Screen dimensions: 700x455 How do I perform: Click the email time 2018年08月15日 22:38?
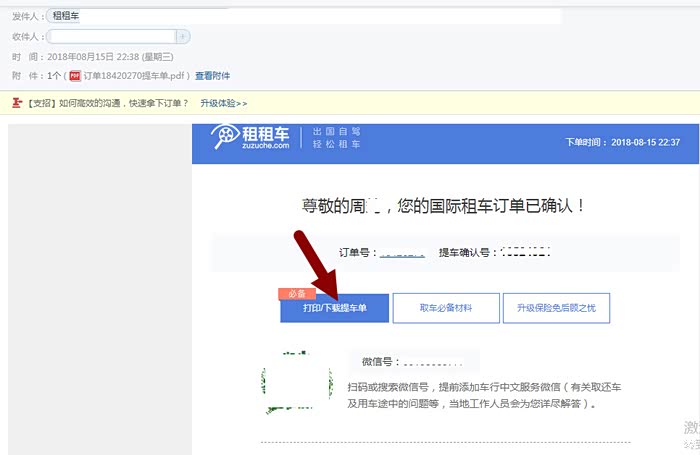click(110, 57)
